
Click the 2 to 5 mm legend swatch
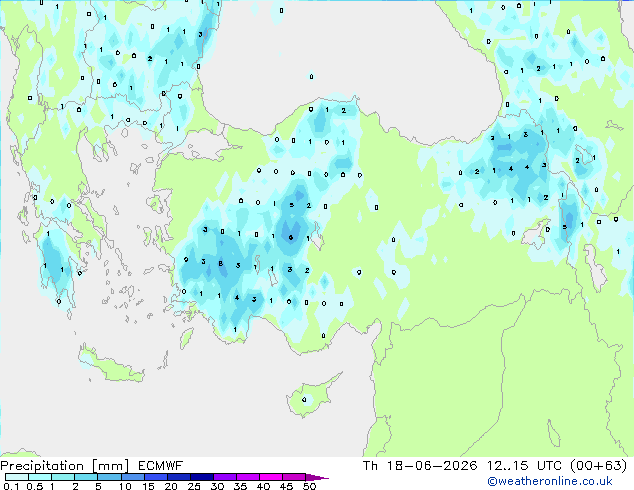tap(86, 477)
